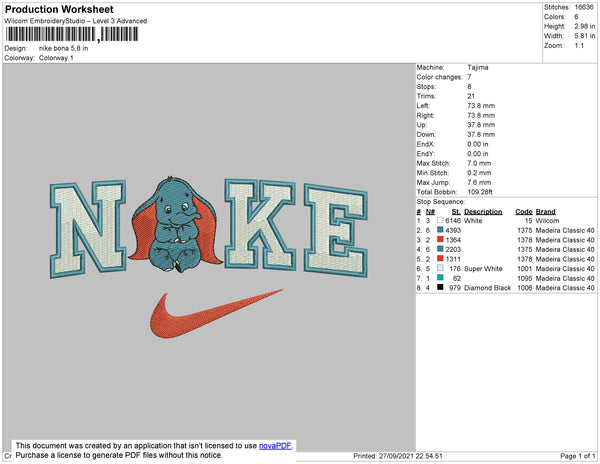The image size is (600, 464).
Task: Click the embroidered letter K in the design
Action: click(260, 225)
